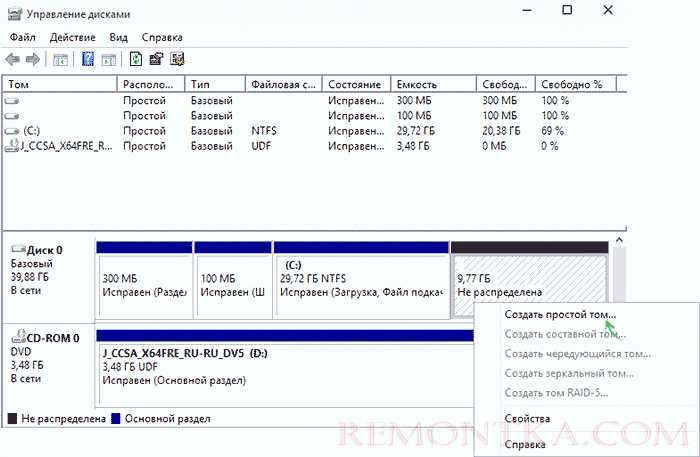Screen dimensions: 700x457
Task: Click the 0 % free percent cell
Action: (550, 146)
